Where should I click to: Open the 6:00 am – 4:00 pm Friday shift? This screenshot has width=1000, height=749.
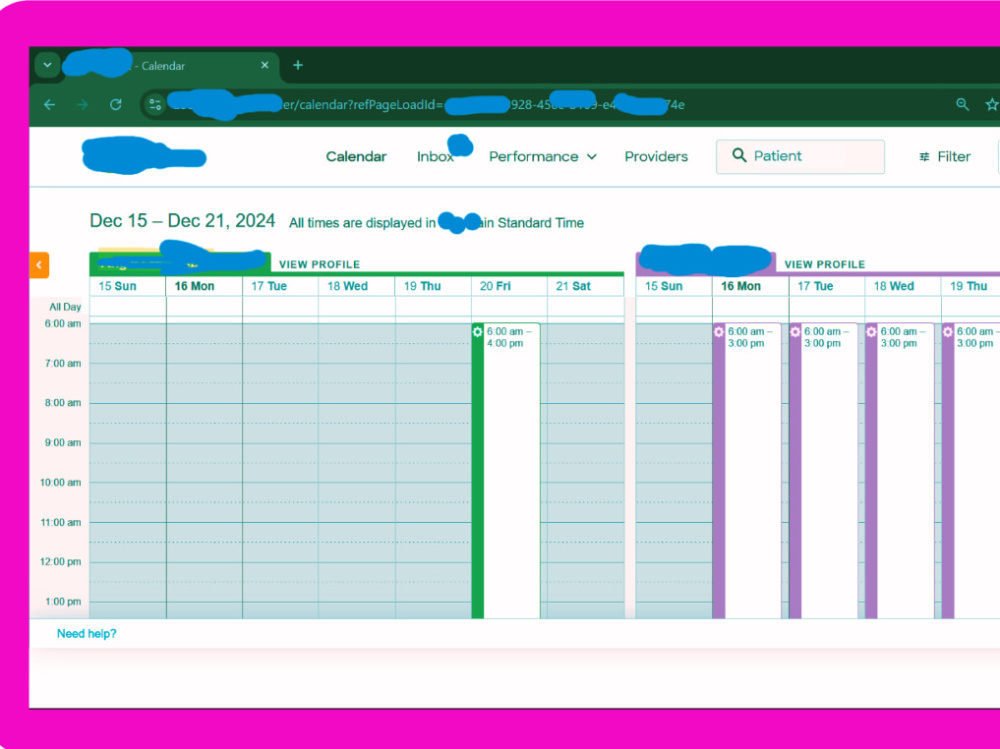point(506,471)
